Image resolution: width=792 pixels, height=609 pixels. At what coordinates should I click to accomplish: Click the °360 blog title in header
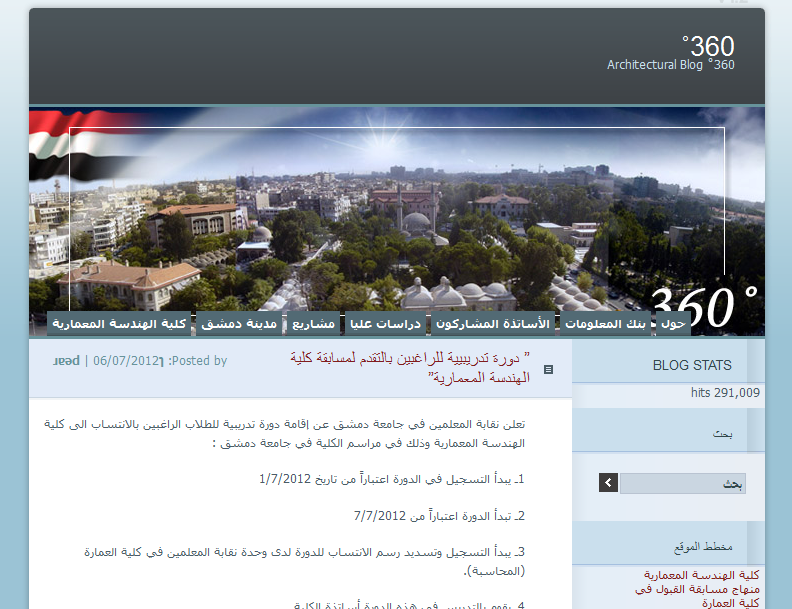(x=708, y=46)
